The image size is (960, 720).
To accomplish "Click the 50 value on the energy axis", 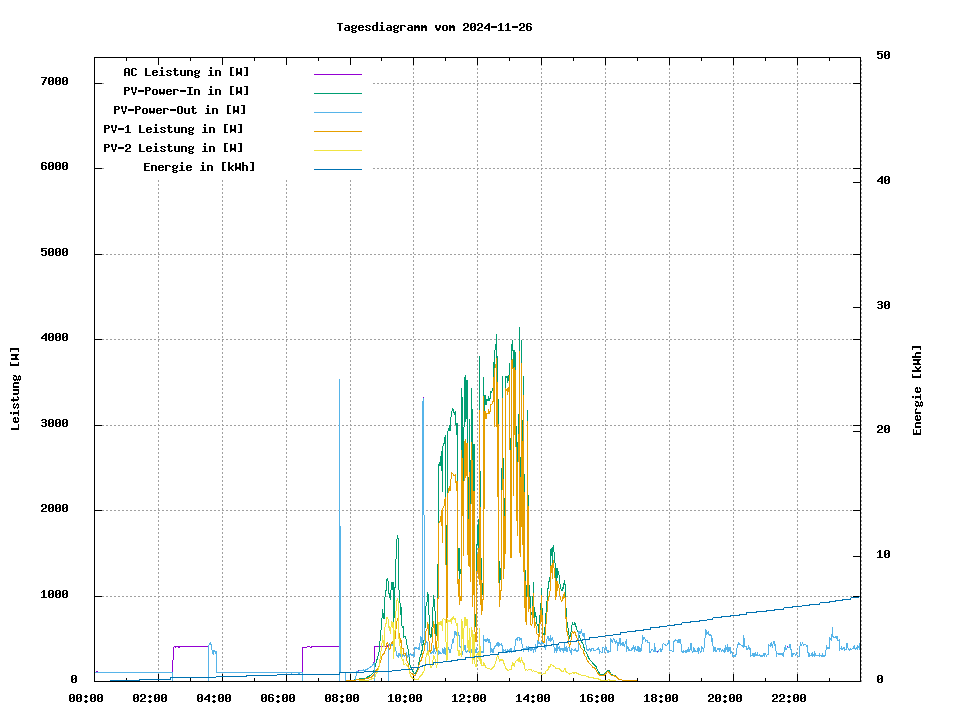I will pyautogui.click(x=883, y=56).
